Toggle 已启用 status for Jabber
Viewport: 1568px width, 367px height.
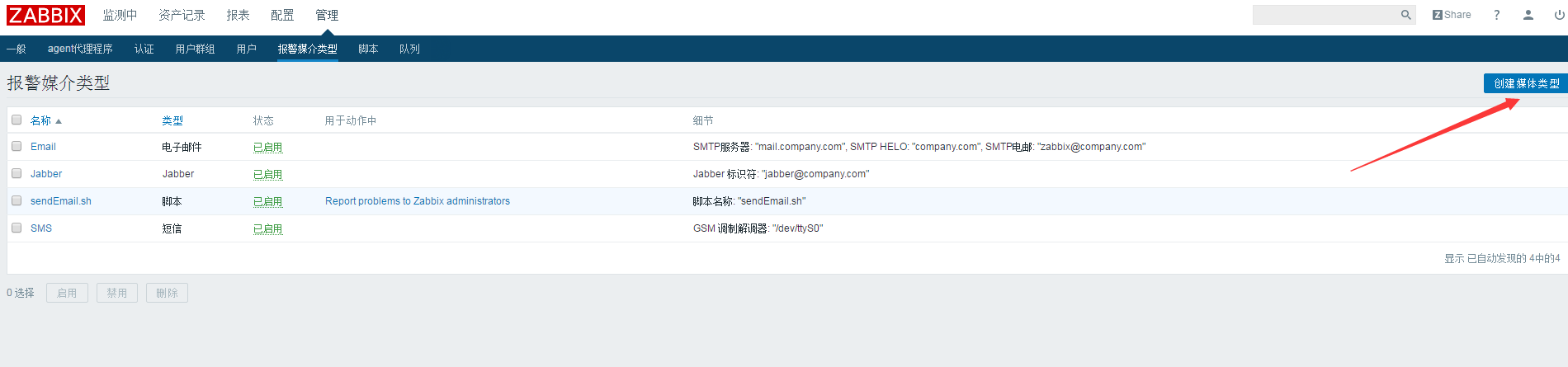[267, 175]
